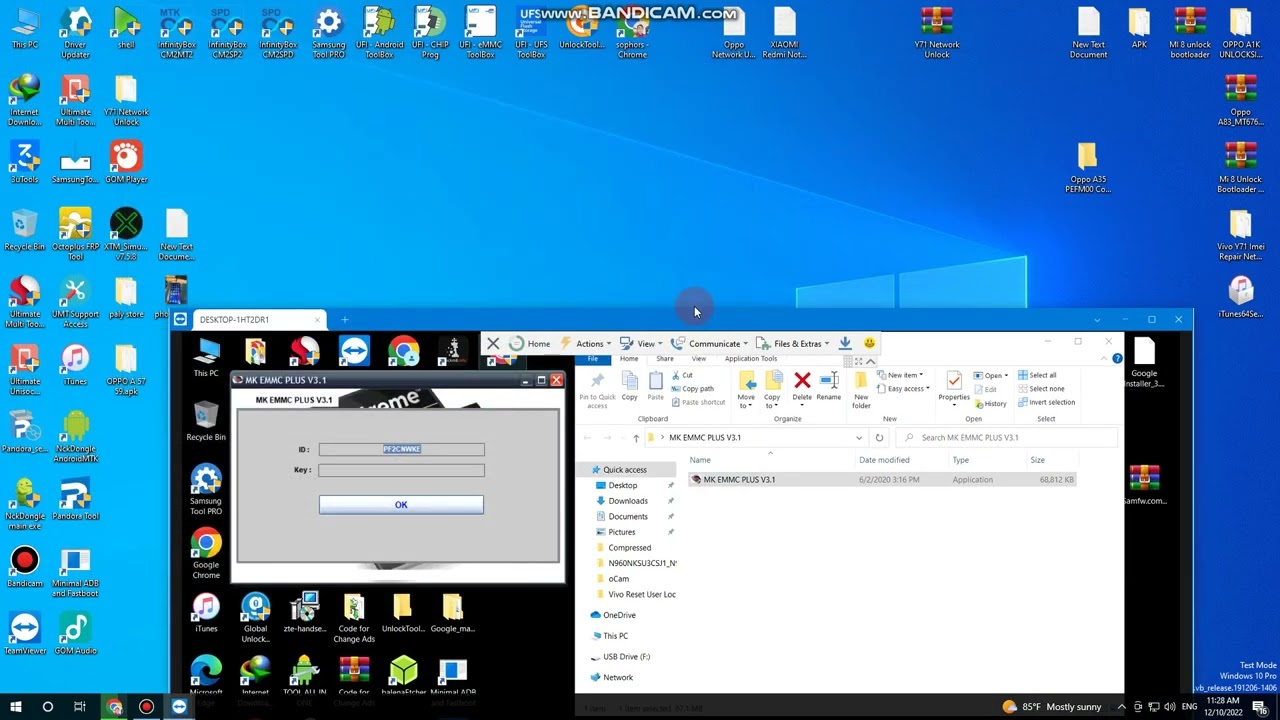The height and width of the screenshot is (720, 1280).
Task: Open the TeamViewer View dropdown
Action: pos(641,343)
